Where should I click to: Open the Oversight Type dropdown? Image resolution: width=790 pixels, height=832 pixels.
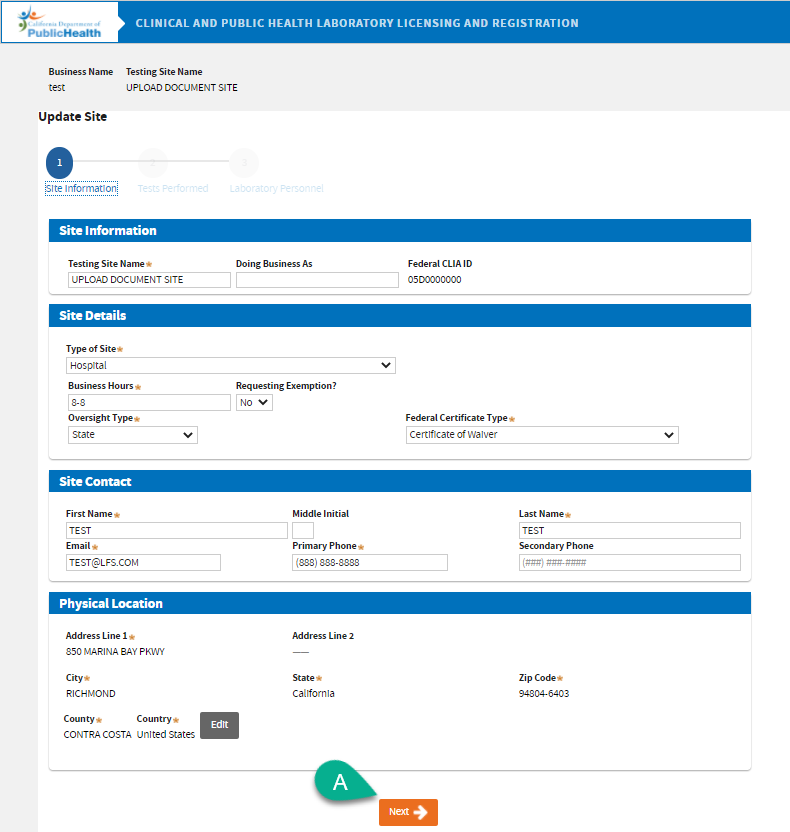132,435
